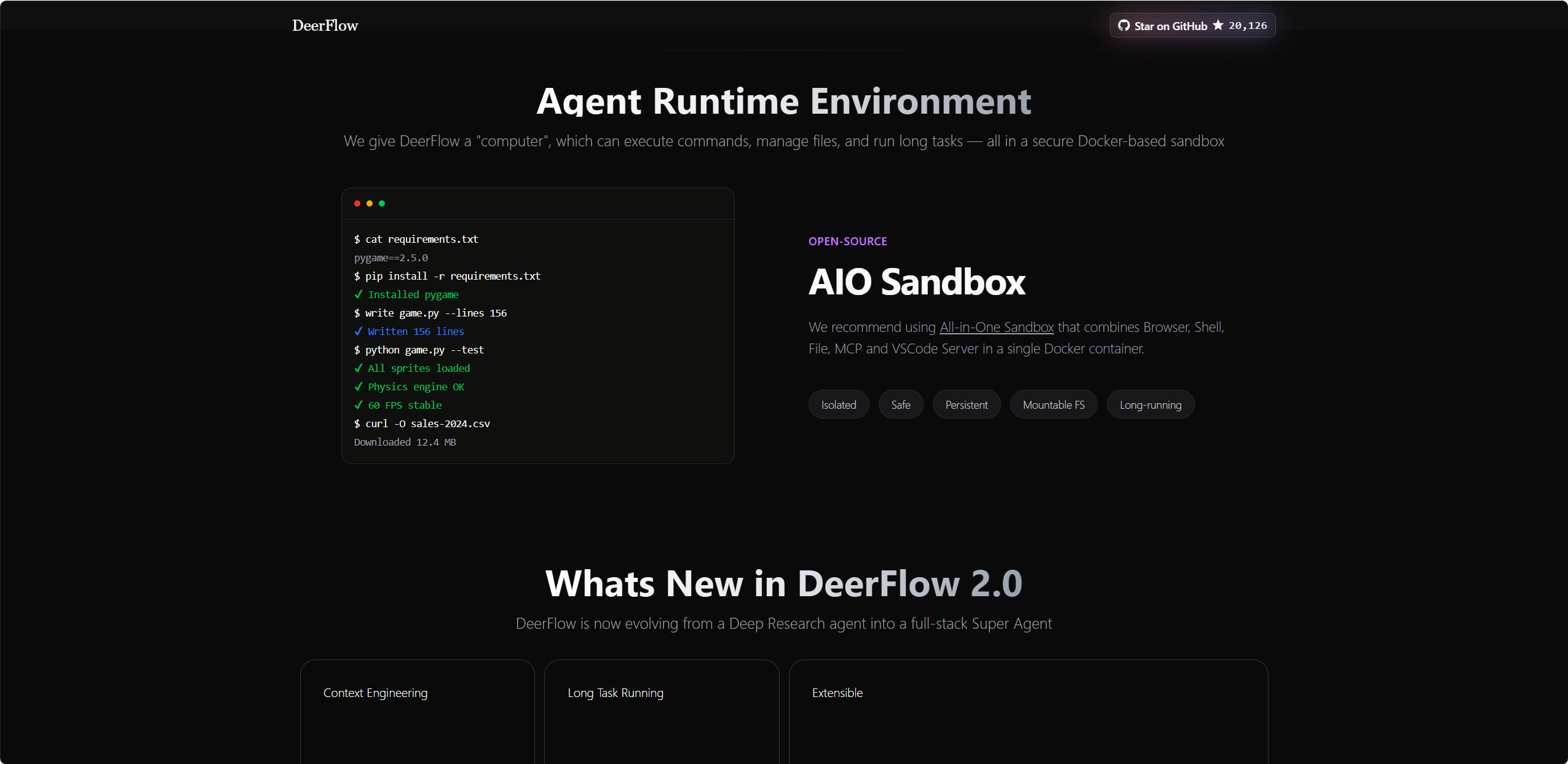
Task: Click the Star on GitHub button
Action: [x=1192, y=25]
